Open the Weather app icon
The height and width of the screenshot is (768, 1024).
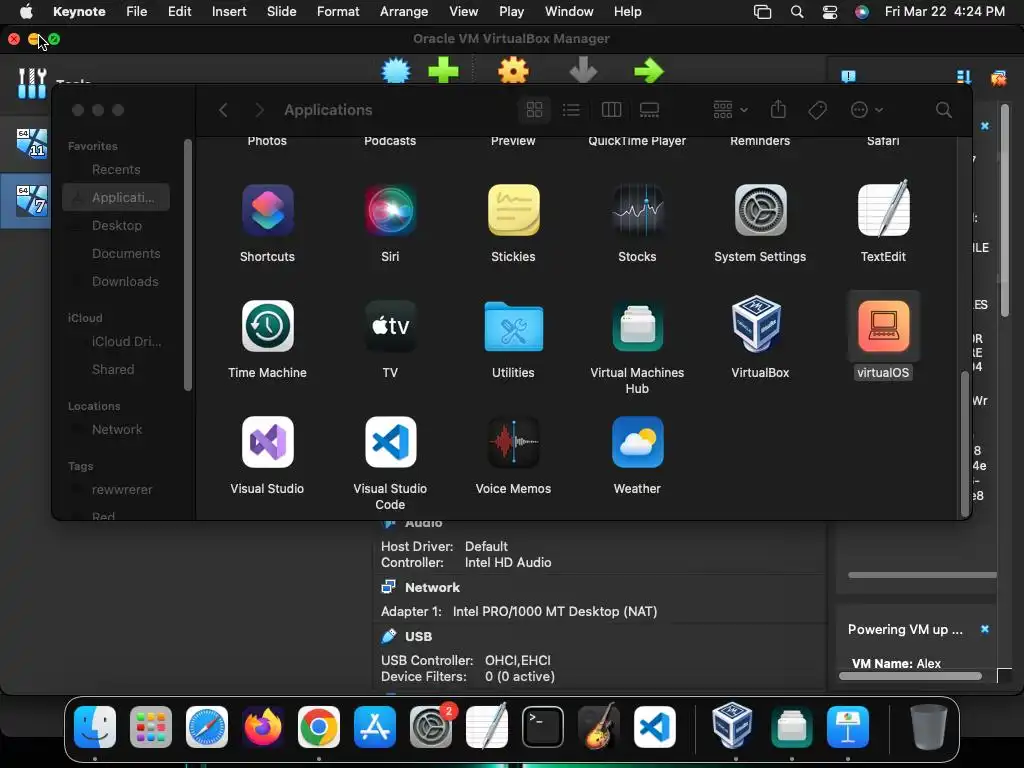637,442
